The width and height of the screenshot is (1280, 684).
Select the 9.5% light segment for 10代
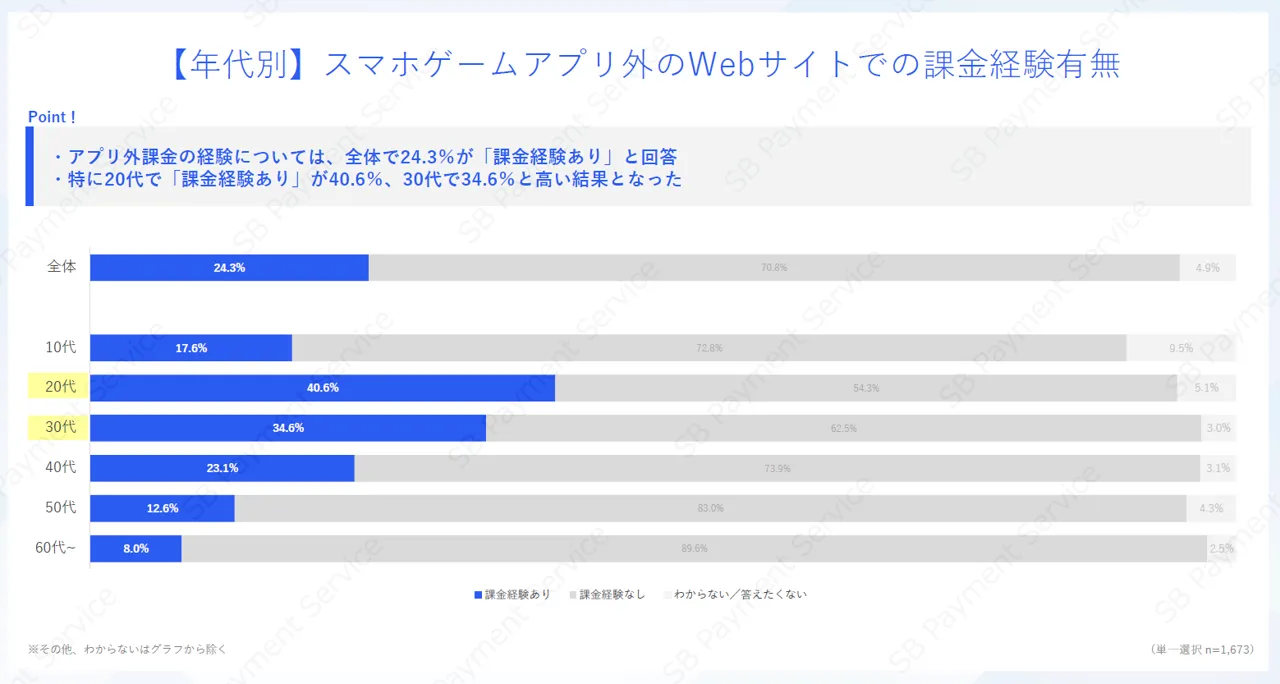point(1181,348)
